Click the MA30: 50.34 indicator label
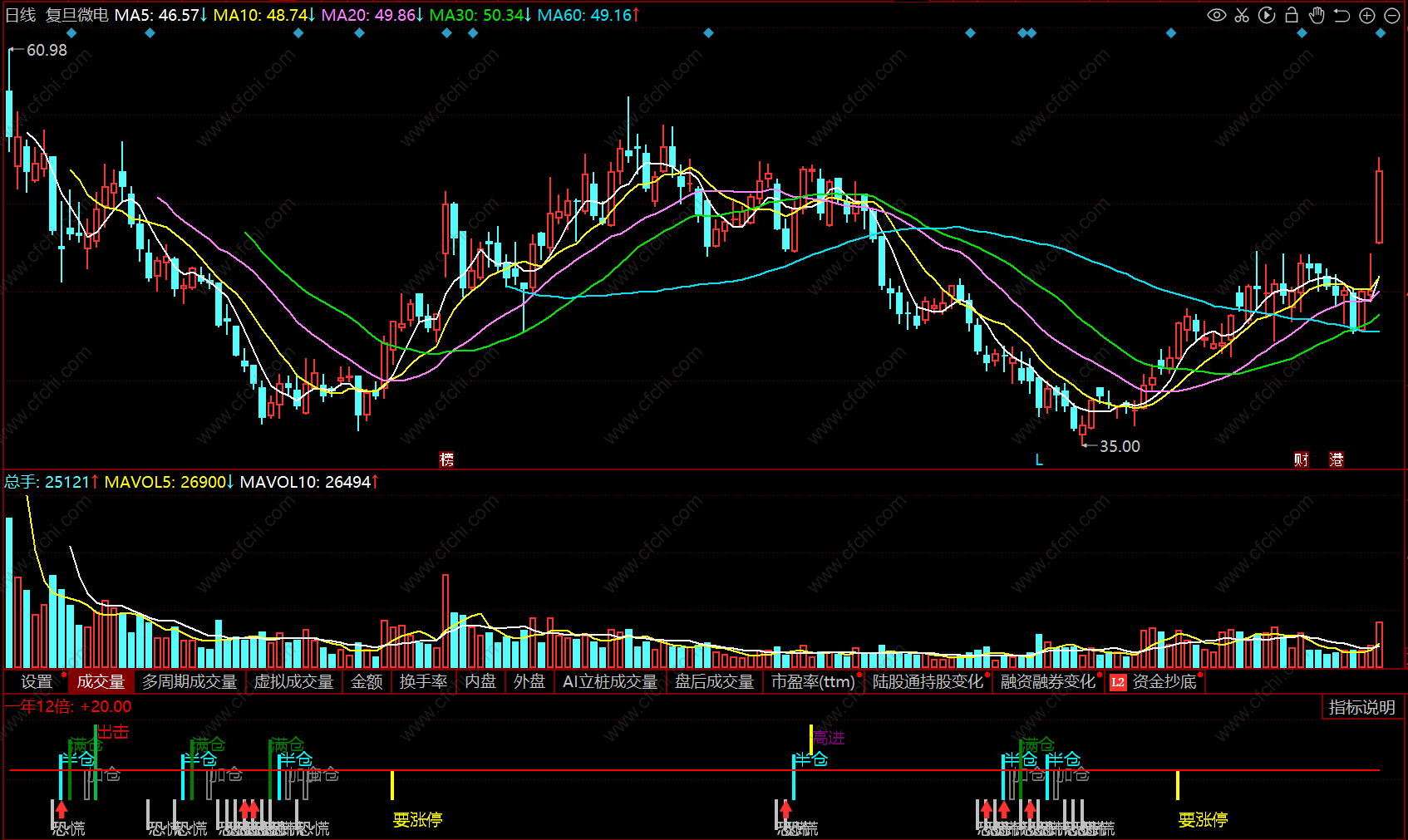This screenshot has height=840, width=1408. click(481, 15)
